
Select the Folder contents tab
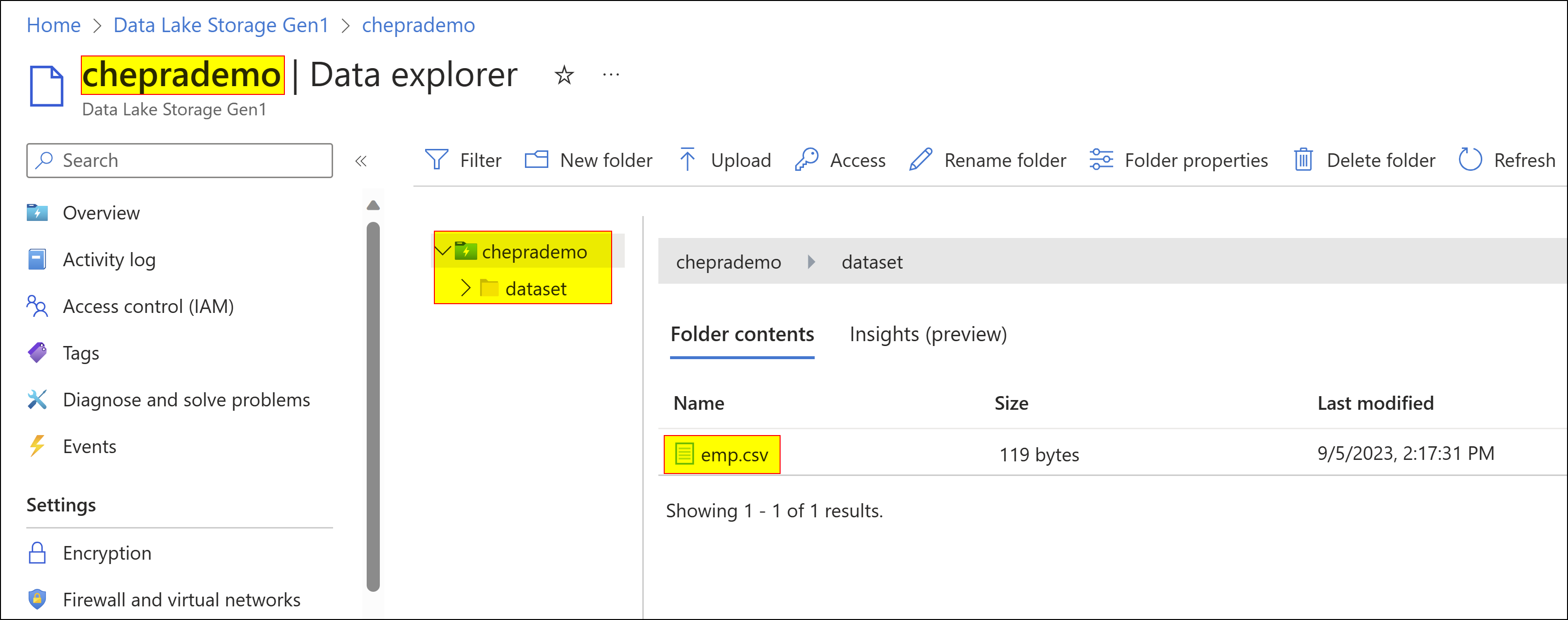tap(741, 335)
